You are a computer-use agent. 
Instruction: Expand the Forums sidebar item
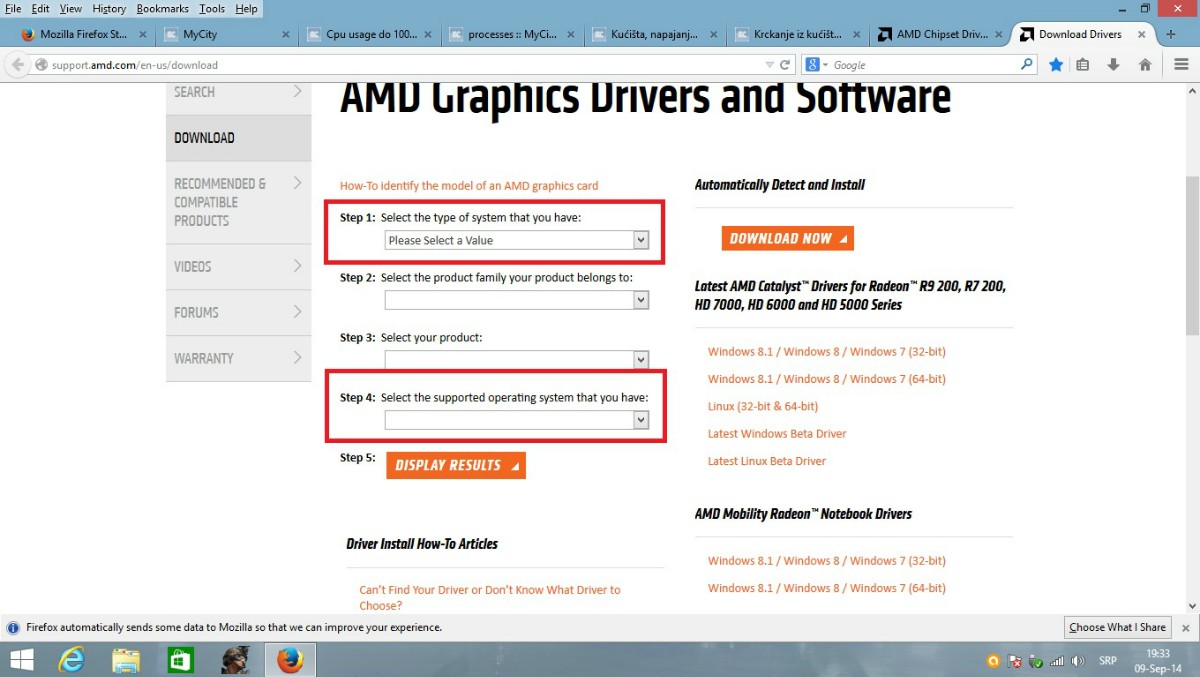pos(238,312)
